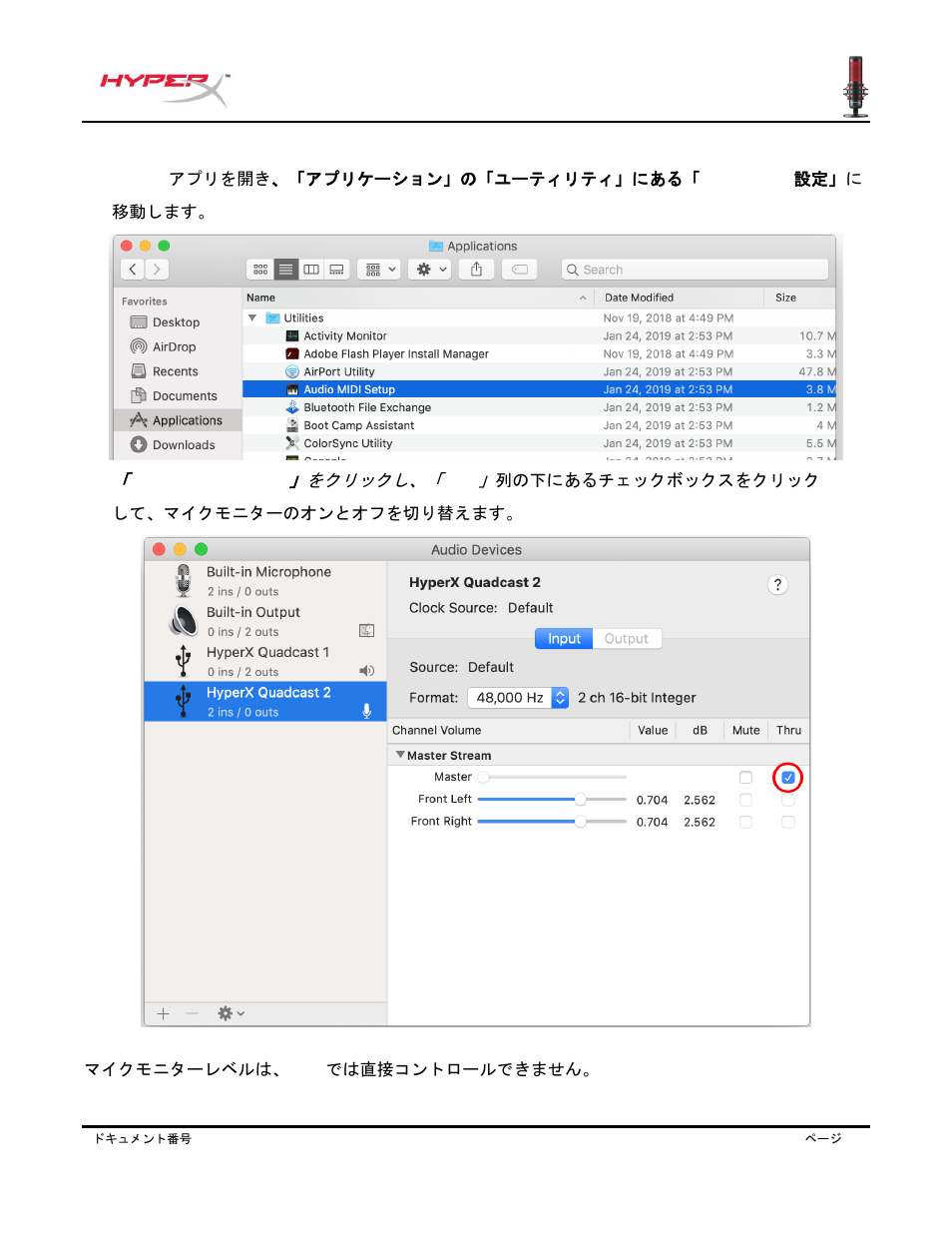Click the speaker icon on HyperX Quadcast 1
Viewport: 952px width, 1233px height.
[x=366, y=671]
